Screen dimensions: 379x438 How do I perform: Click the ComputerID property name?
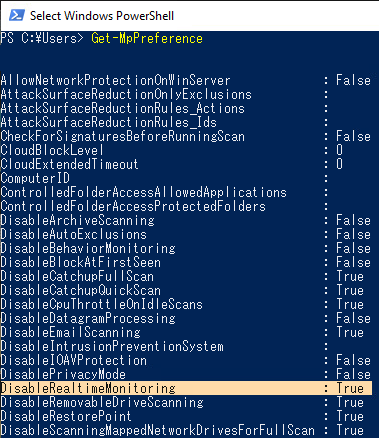[35, 178]
